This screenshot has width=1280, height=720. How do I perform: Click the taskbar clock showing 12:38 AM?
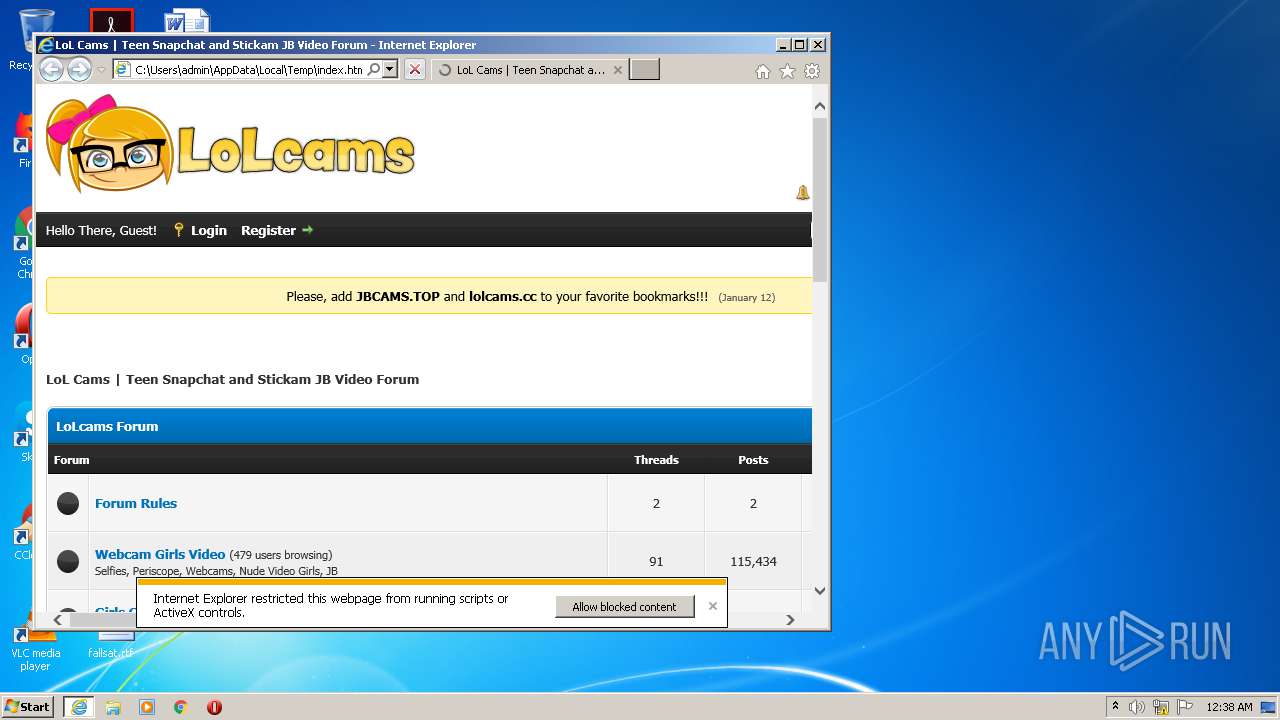click(x=1229, y=707)
